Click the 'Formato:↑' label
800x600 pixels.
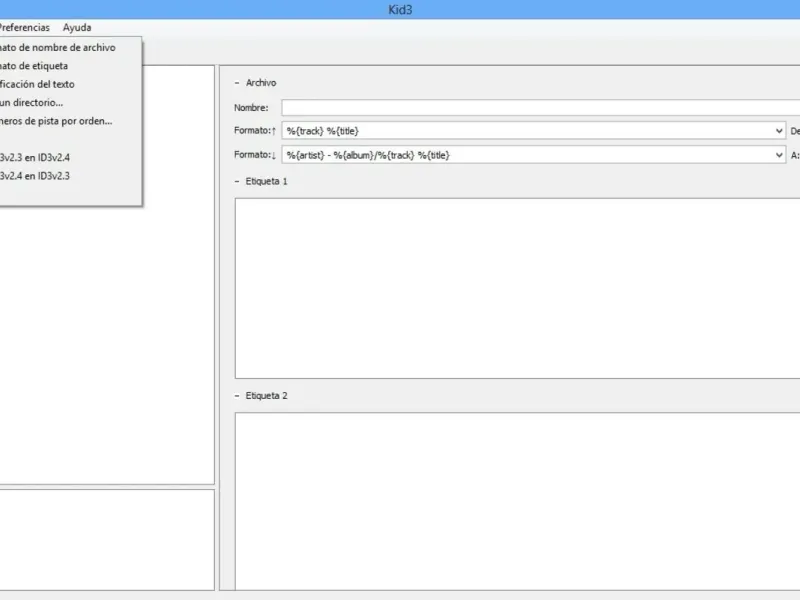point(255,131)
